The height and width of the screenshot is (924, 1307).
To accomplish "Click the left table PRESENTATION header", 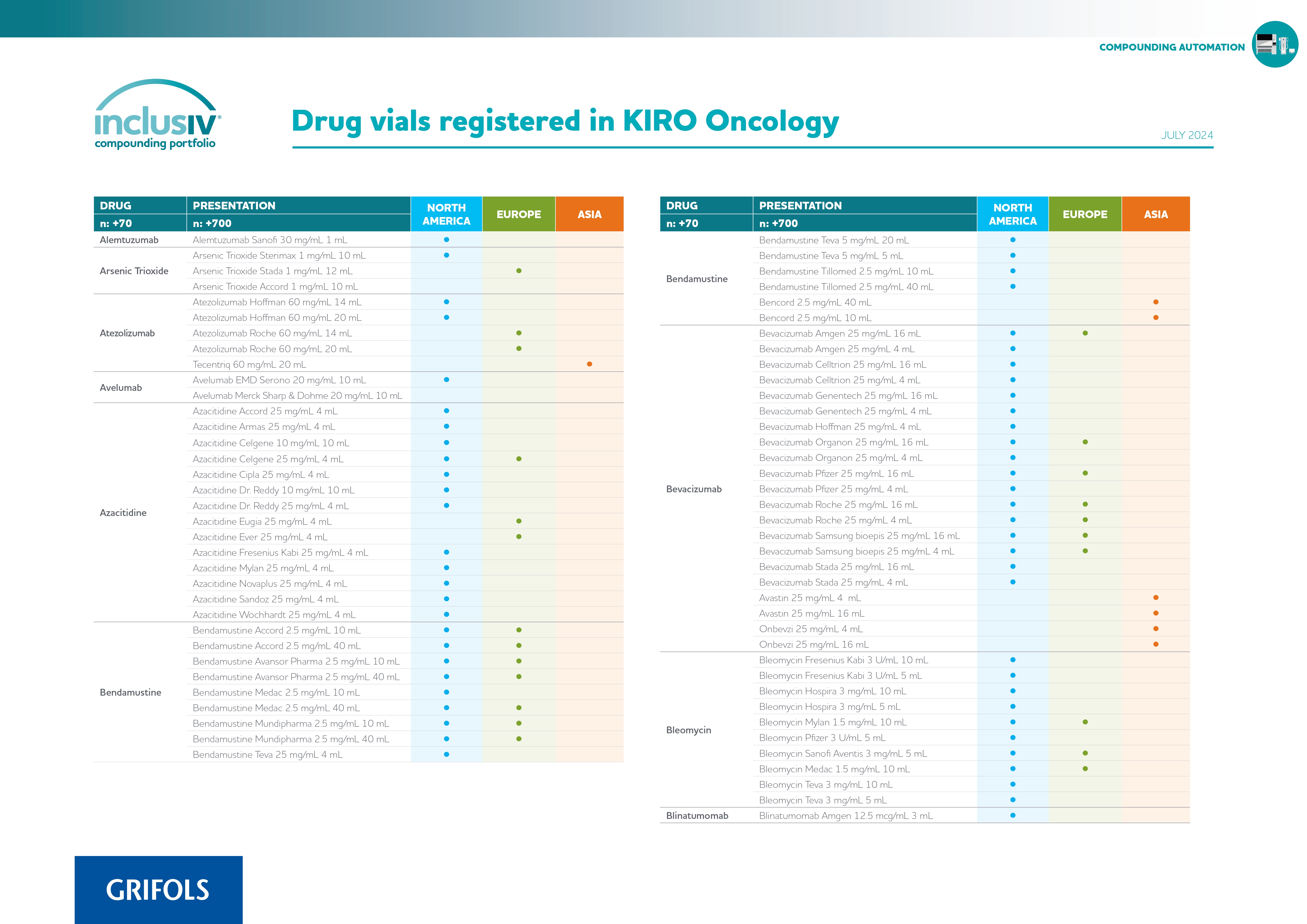I will pos(234,205).
